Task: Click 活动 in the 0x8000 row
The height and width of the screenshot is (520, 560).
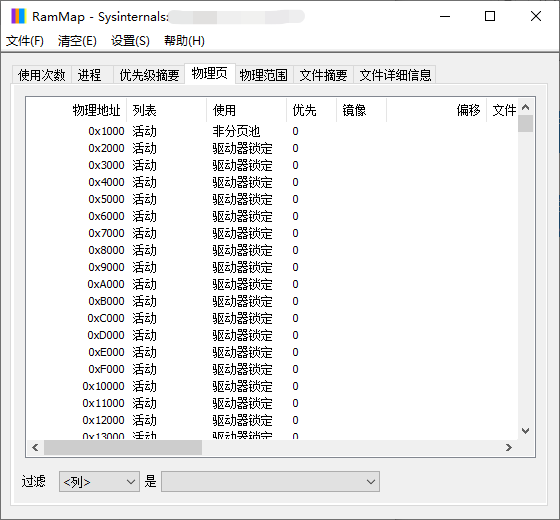Action: 144,250
